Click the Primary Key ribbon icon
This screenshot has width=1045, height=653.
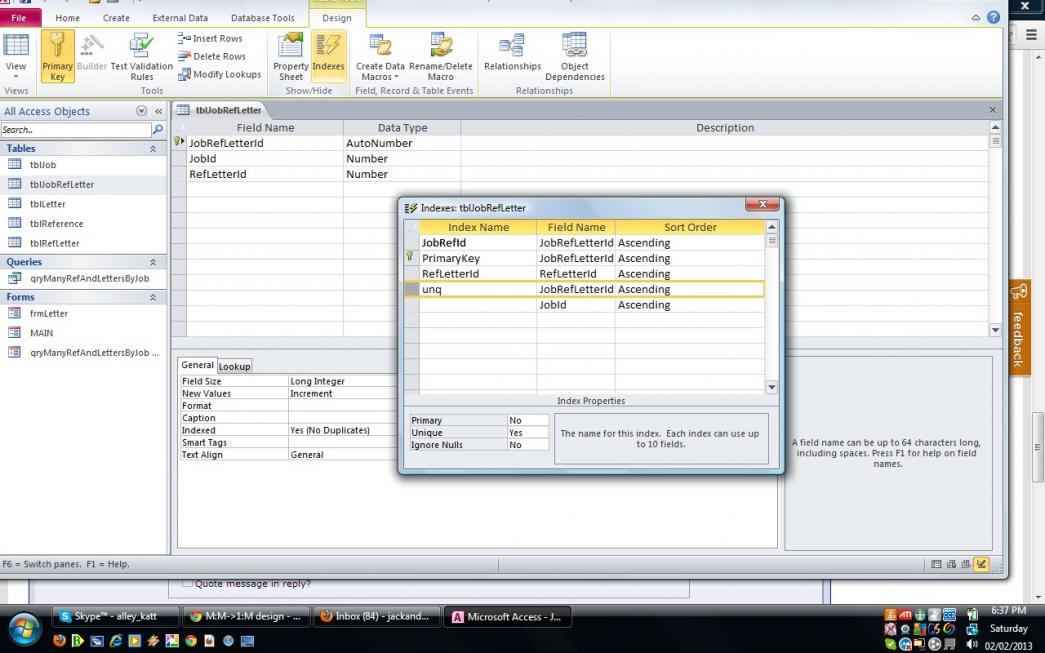coord(58,55)
